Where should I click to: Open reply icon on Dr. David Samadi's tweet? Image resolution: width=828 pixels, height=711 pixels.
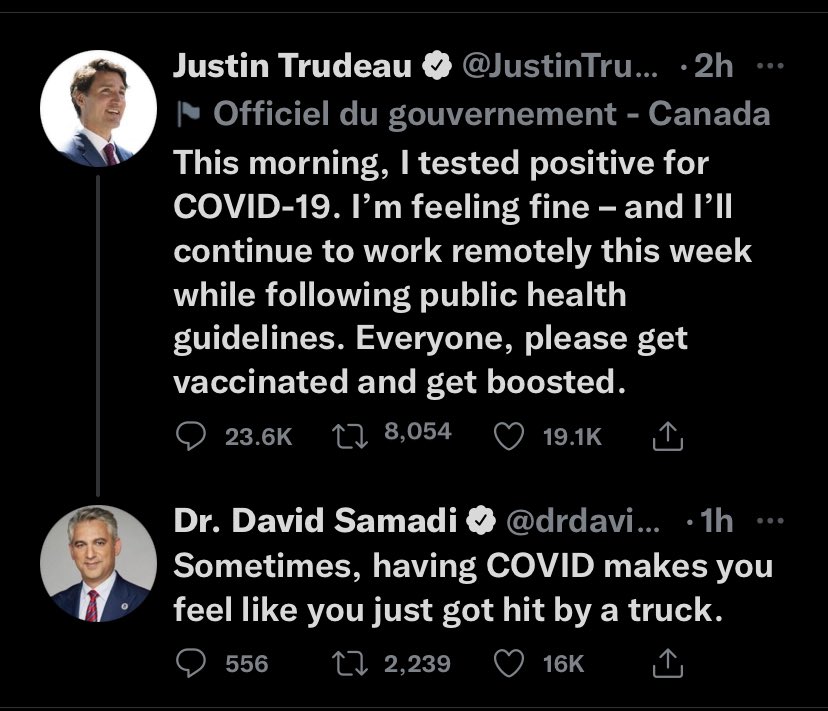click(189, 663)
